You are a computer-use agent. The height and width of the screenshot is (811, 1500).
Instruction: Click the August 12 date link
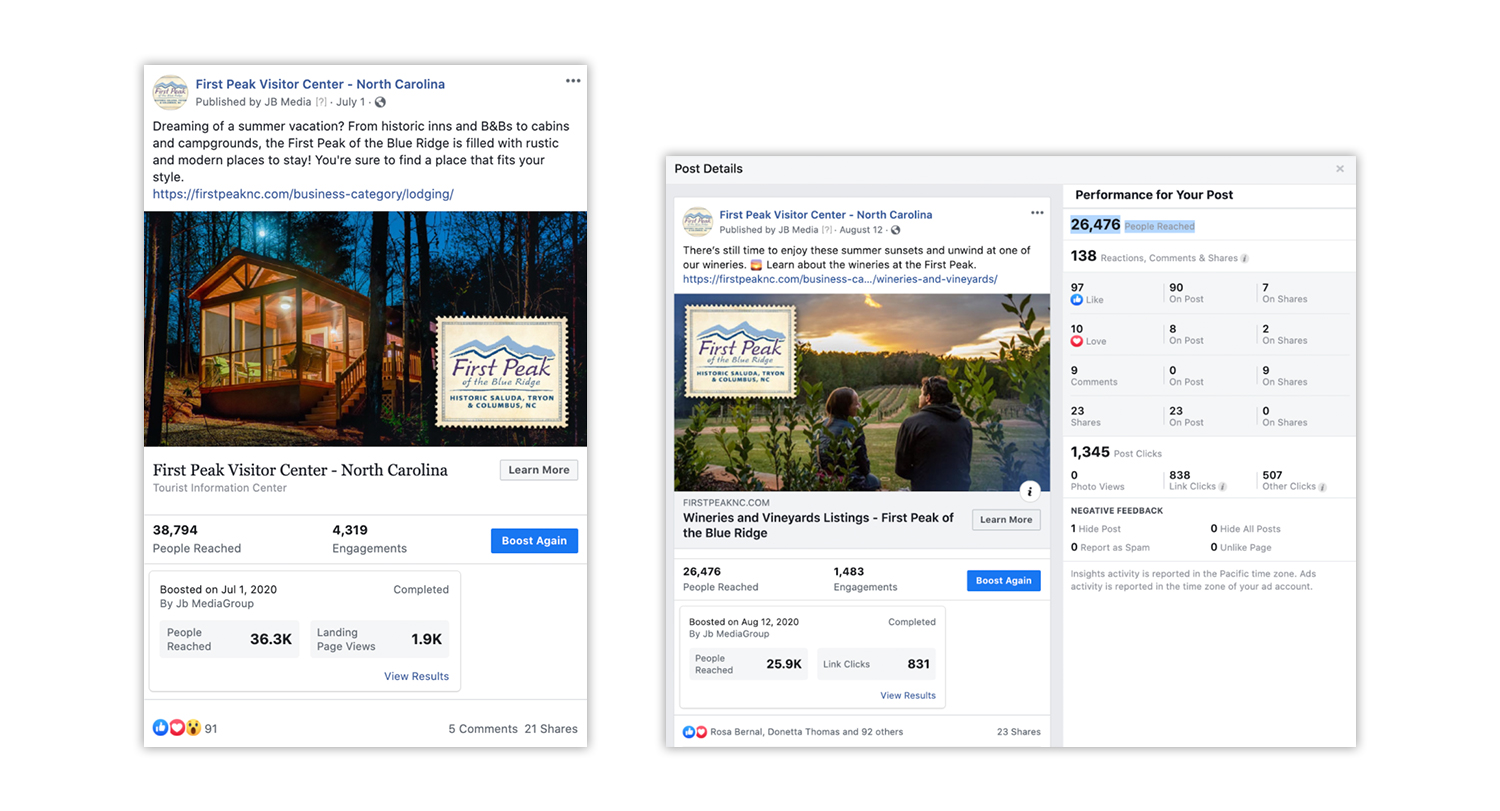pos(861,230)
